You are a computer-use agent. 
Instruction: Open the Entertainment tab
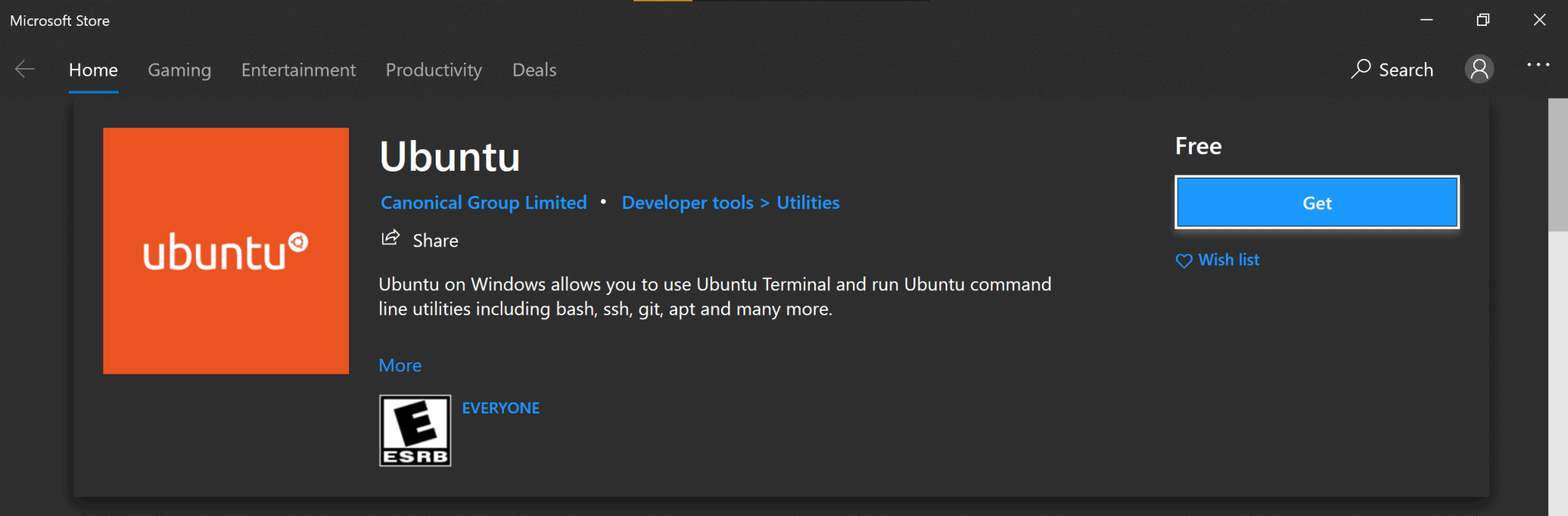click(299, 70)
